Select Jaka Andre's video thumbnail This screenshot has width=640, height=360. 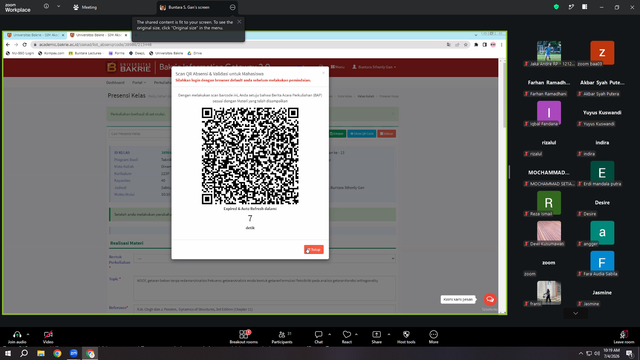coord(549,53)
